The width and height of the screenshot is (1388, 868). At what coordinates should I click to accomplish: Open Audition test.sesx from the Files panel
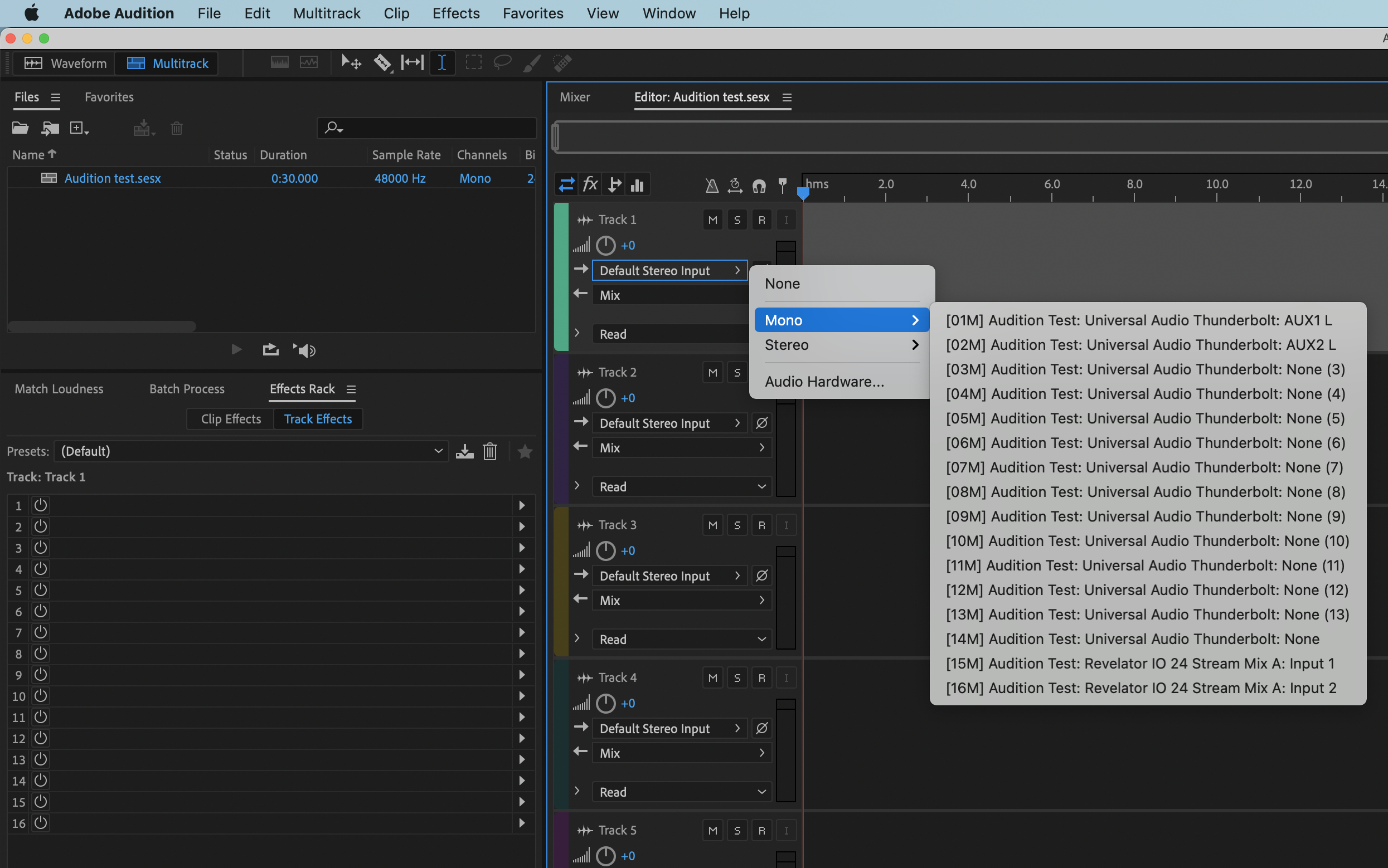(112, 178)
